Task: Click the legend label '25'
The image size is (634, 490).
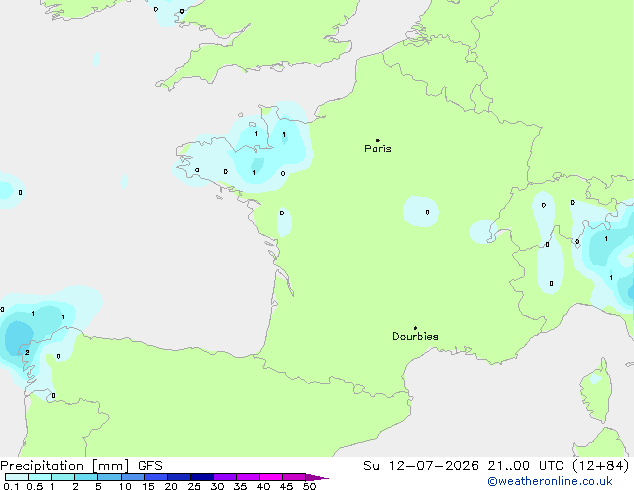Action: click(x=194, y=486)
